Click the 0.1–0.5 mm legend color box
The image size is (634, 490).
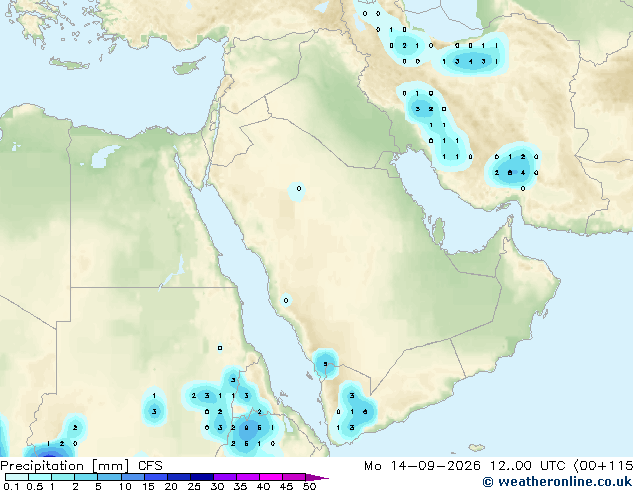[17, 477]
